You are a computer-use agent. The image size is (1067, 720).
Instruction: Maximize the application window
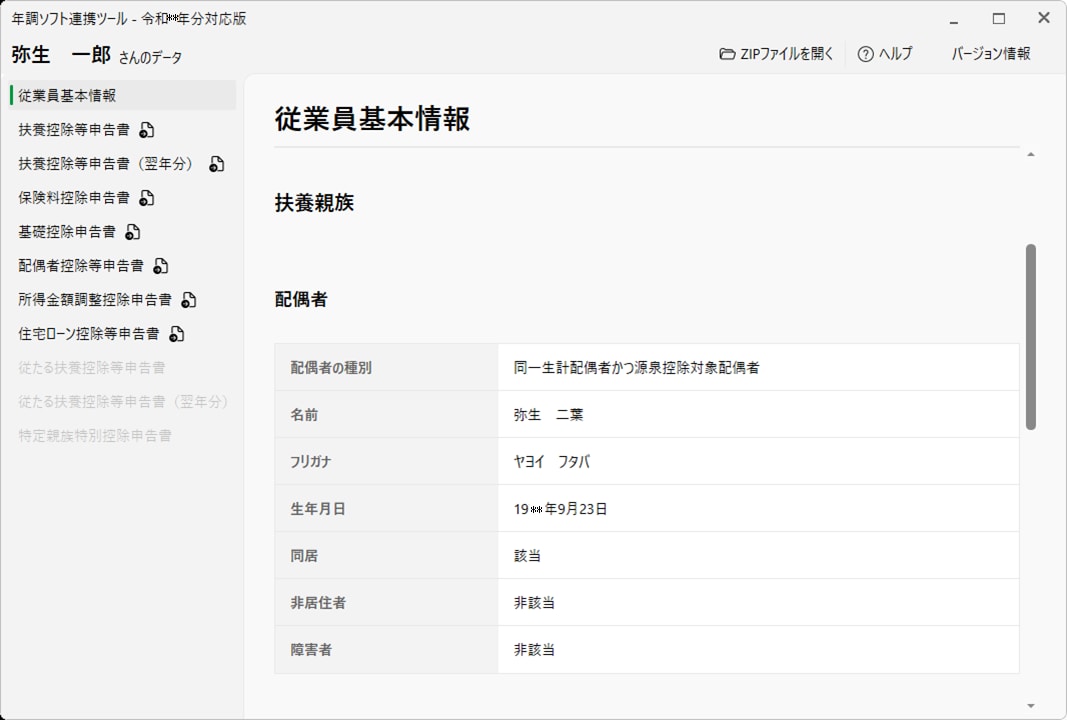point(998,18)
